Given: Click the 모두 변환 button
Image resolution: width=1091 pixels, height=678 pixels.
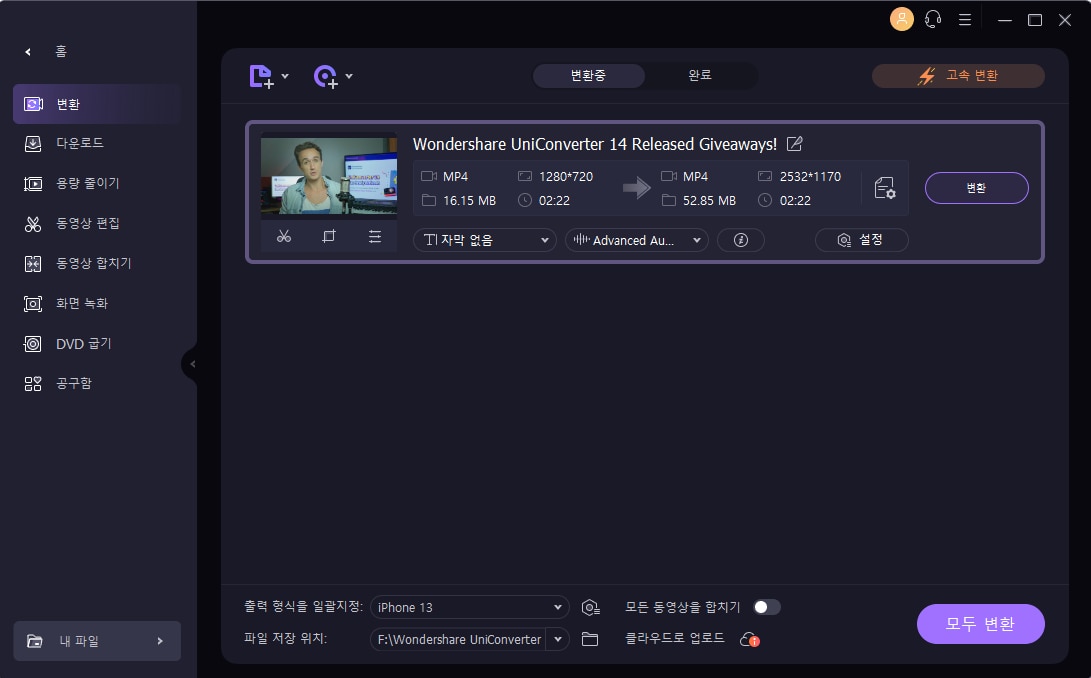Looking at the screenshot, I should point(980,624).
